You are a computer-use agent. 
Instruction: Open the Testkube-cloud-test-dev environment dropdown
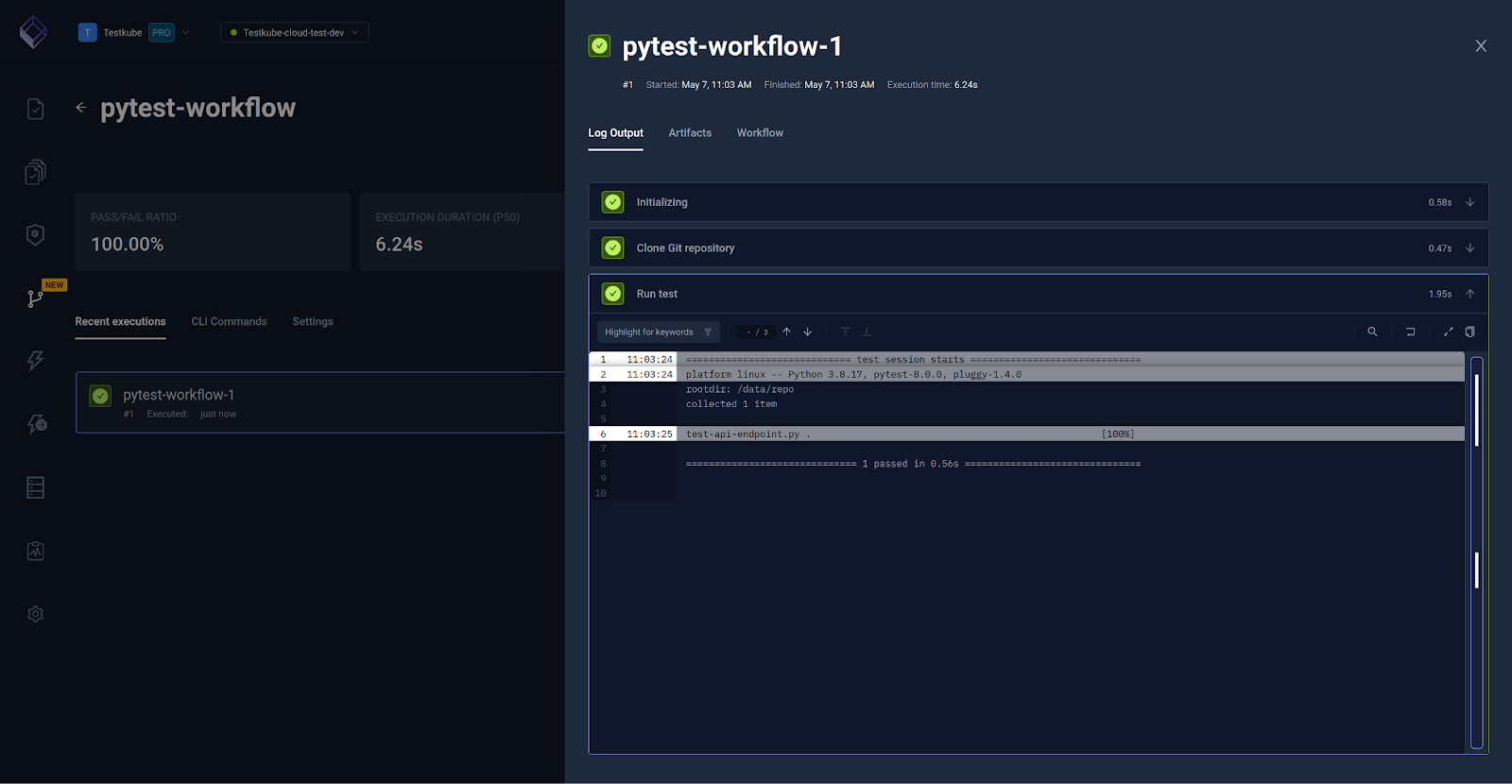pyautogui.click(x=294, y=32)
